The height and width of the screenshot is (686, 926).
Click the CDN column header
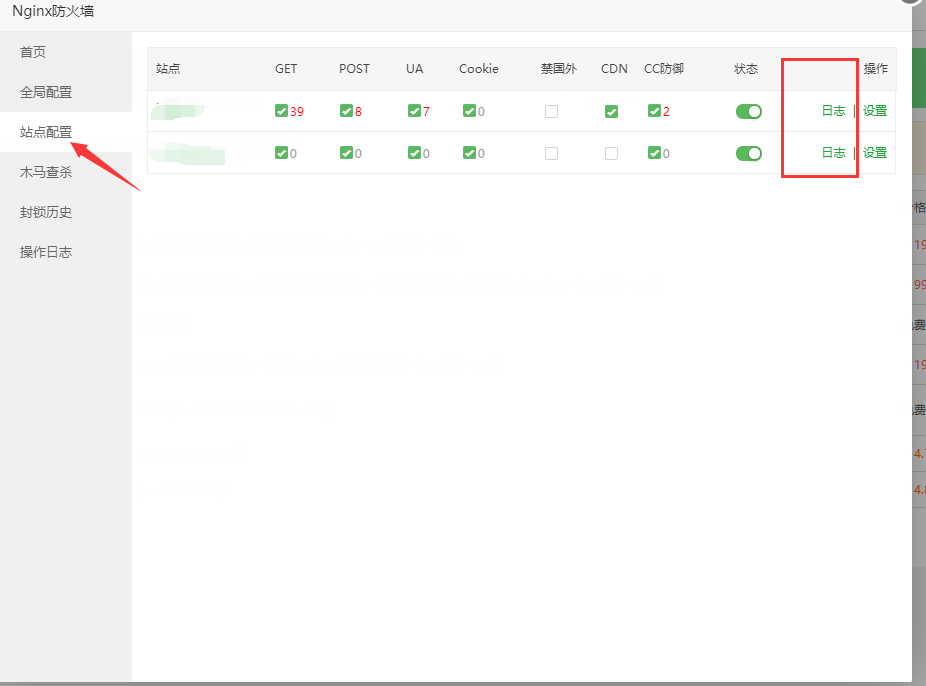(x=614, y=68)
